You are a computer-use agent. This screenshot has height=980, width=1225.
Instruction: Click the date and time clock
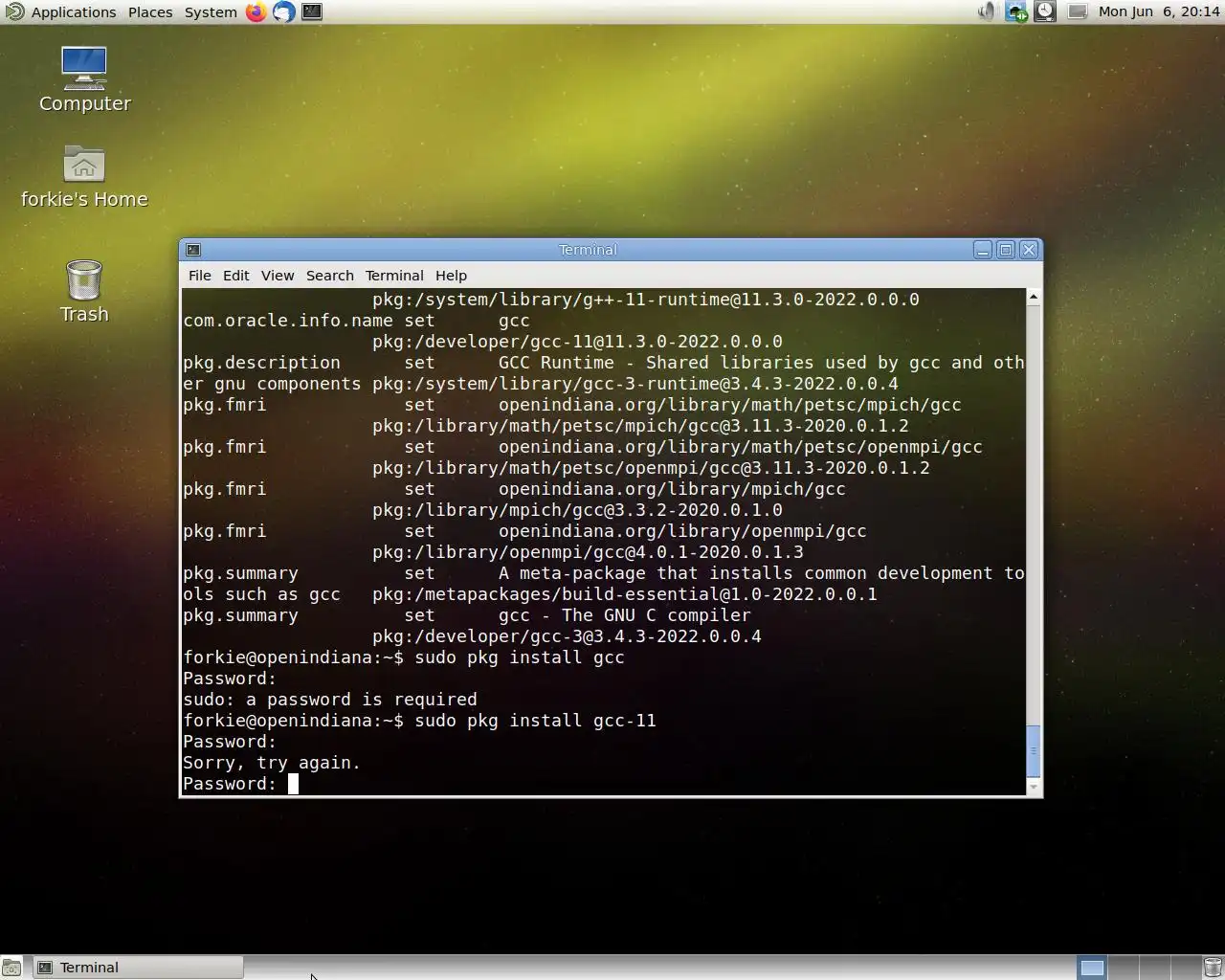click(1159, 11)
